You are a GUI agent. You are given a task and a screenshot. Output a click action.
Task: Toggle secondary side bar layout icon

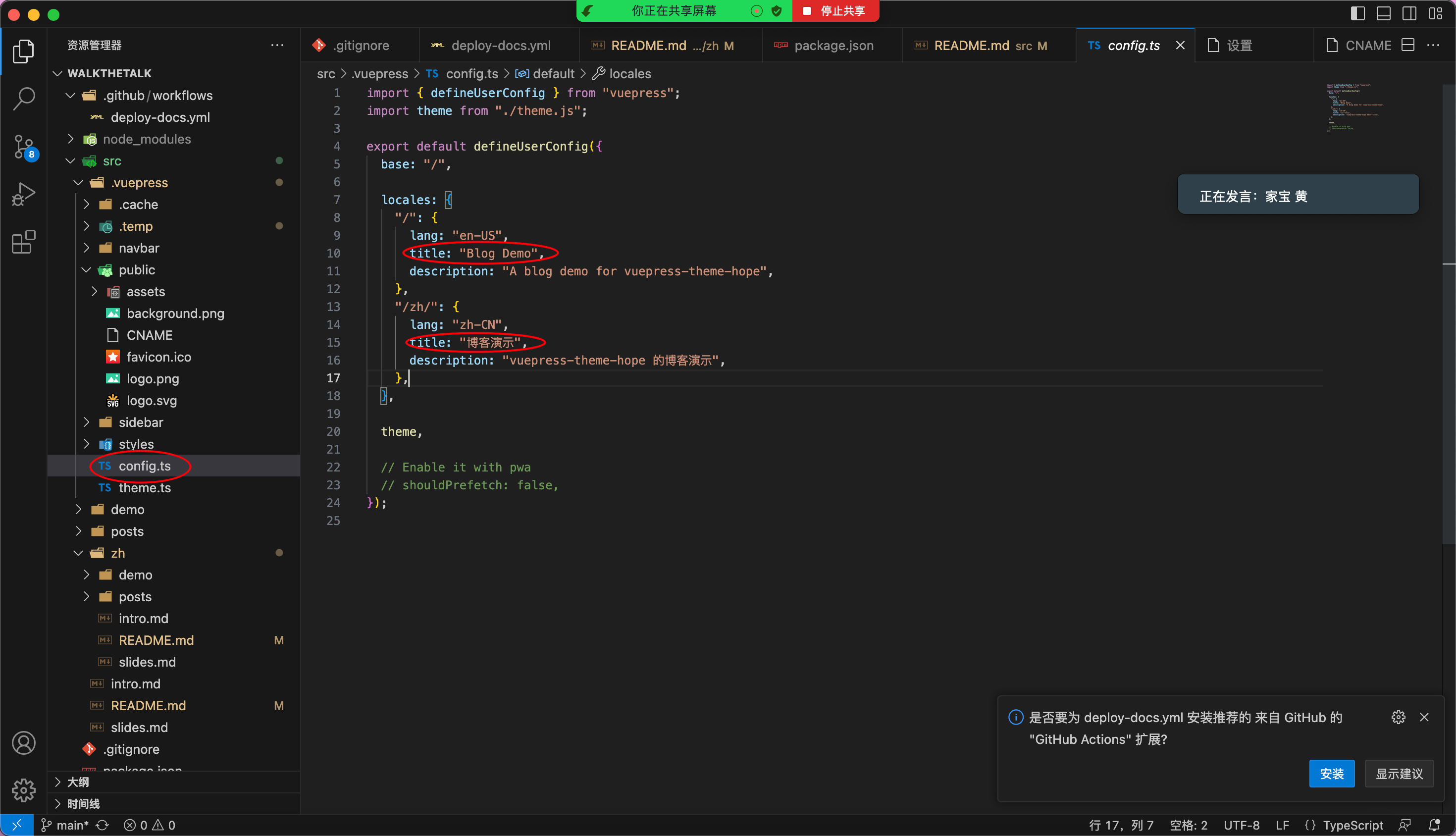point(1409,13)
